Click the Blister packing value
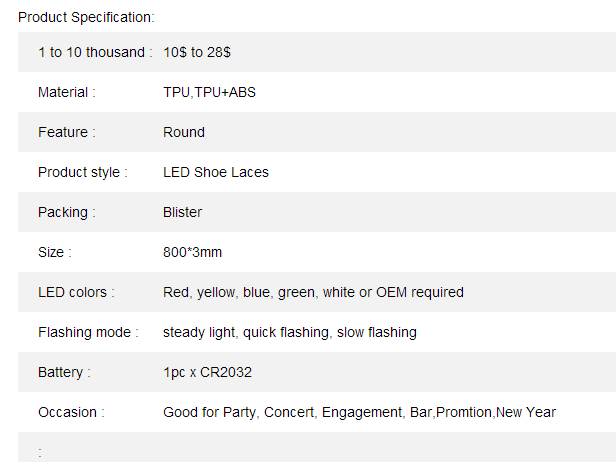This screenshot has height=462, width=616. pos(182,213)
